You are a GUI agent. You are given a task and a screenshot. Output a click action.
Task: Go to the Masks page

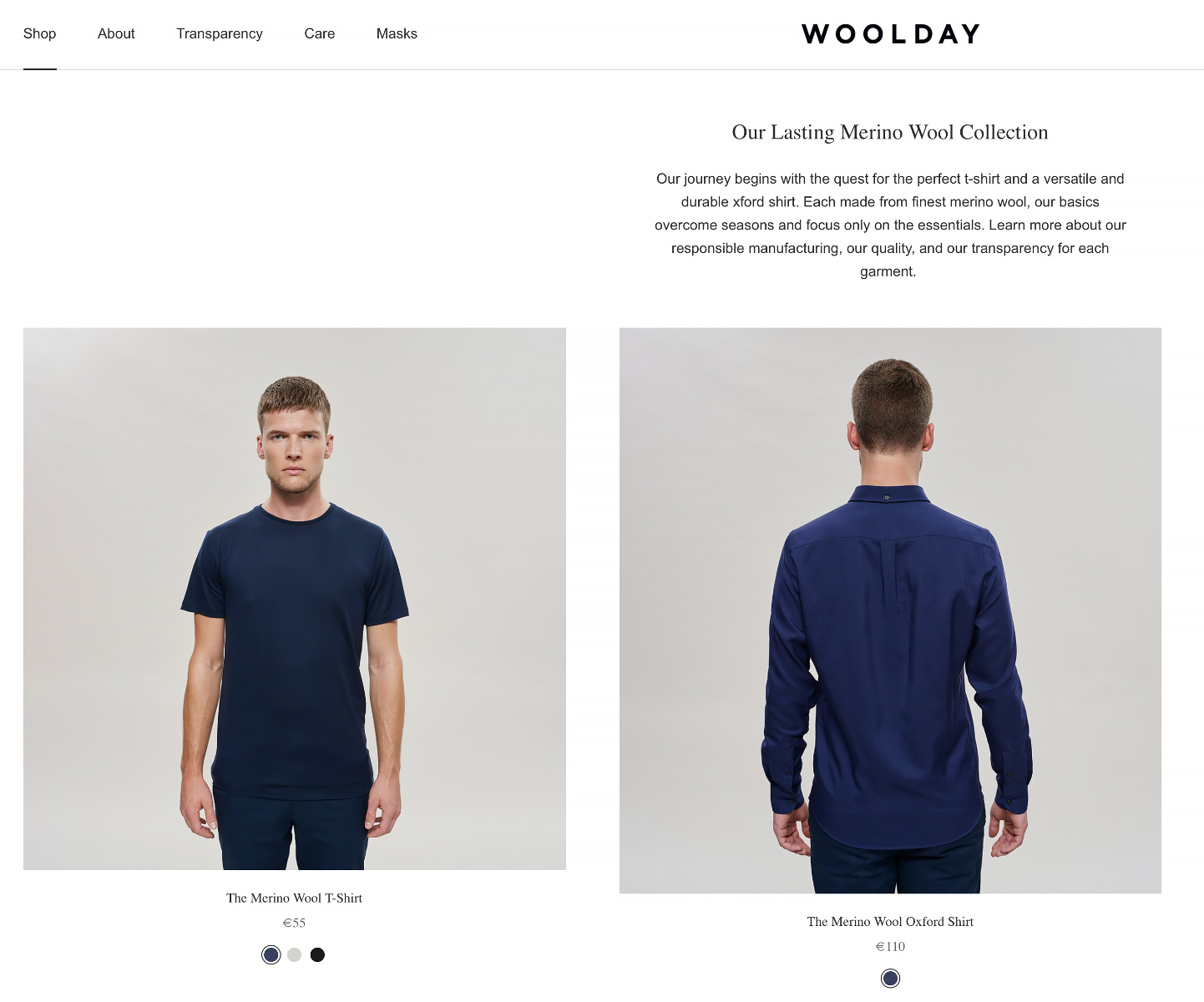pyautogui.click(x=397, y=33)
